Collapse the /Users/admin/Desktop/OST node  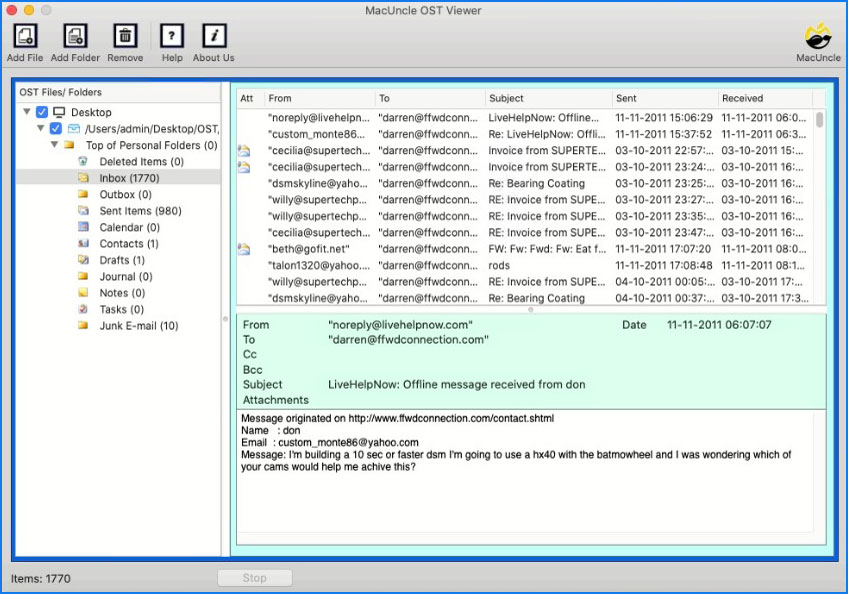[40, 128]
